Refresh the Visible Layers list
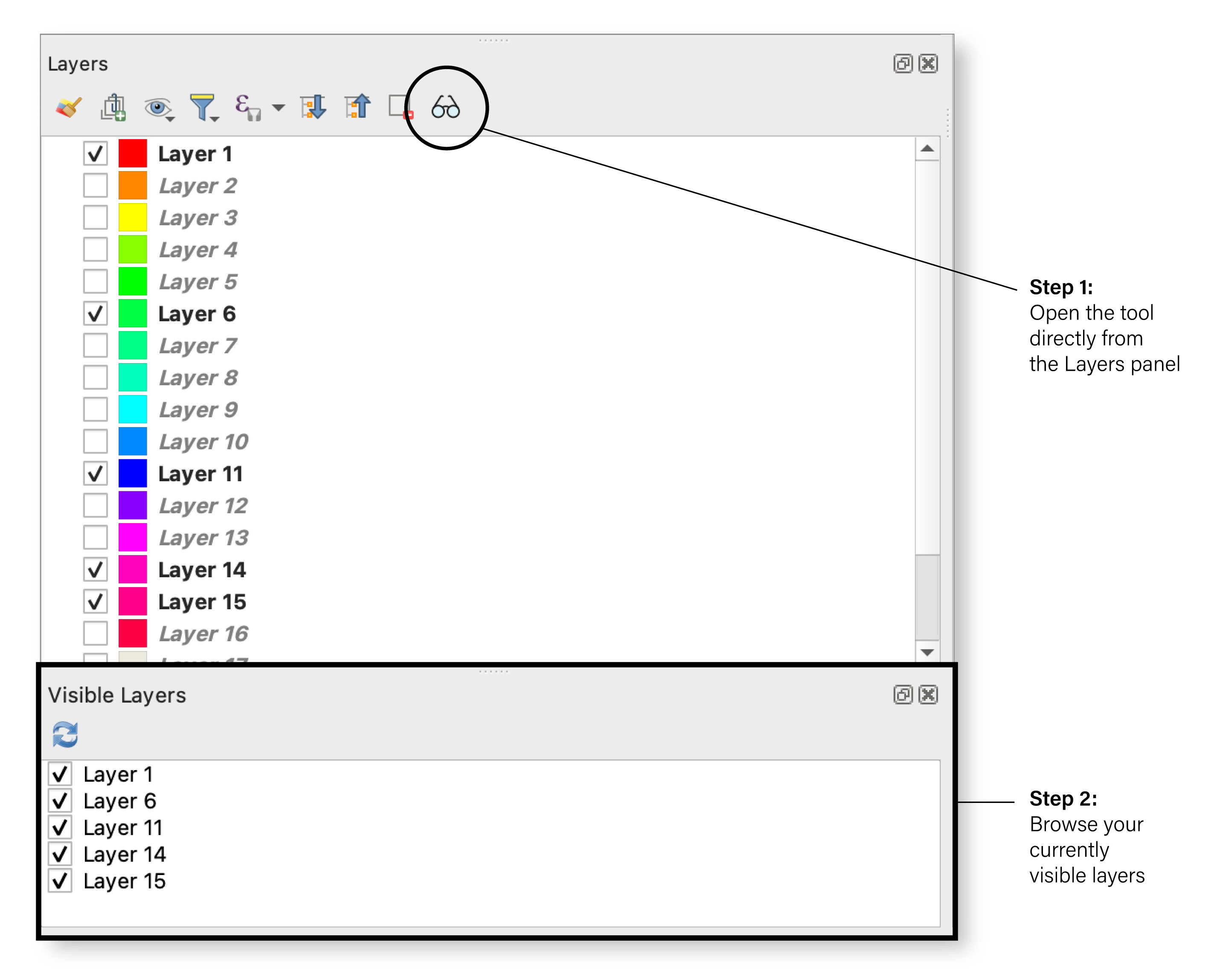This screenshot has width=1220, height=980. [65, 734]
